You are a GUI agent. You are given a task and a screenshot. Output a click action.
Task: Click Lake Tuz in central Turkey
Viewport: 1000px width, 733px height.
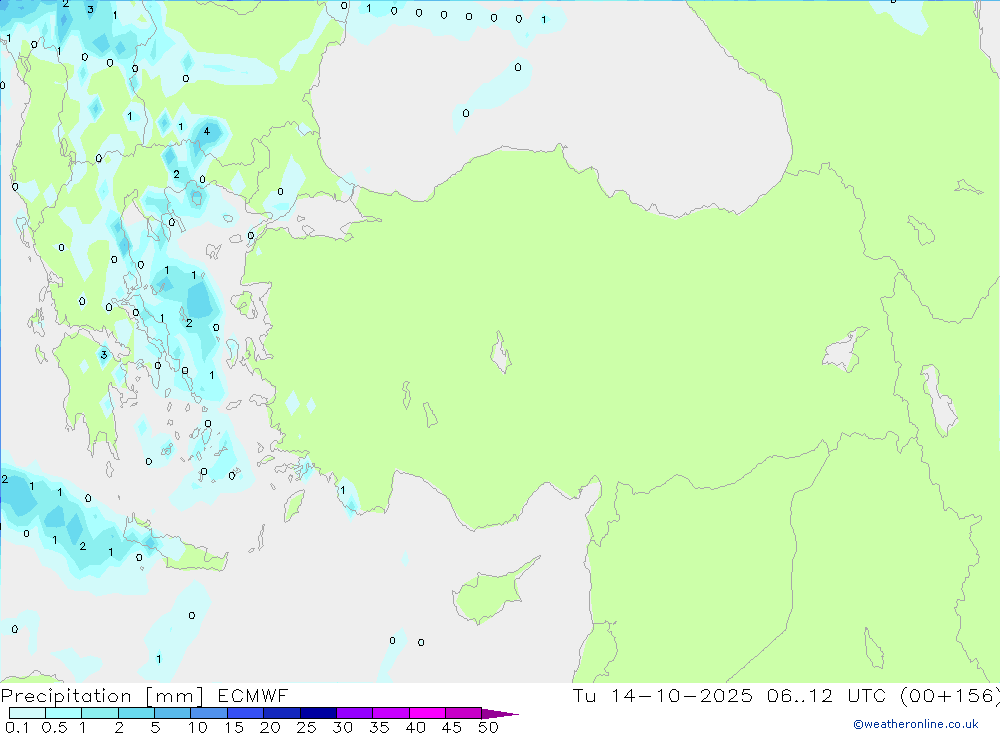(x=501, y=352)
